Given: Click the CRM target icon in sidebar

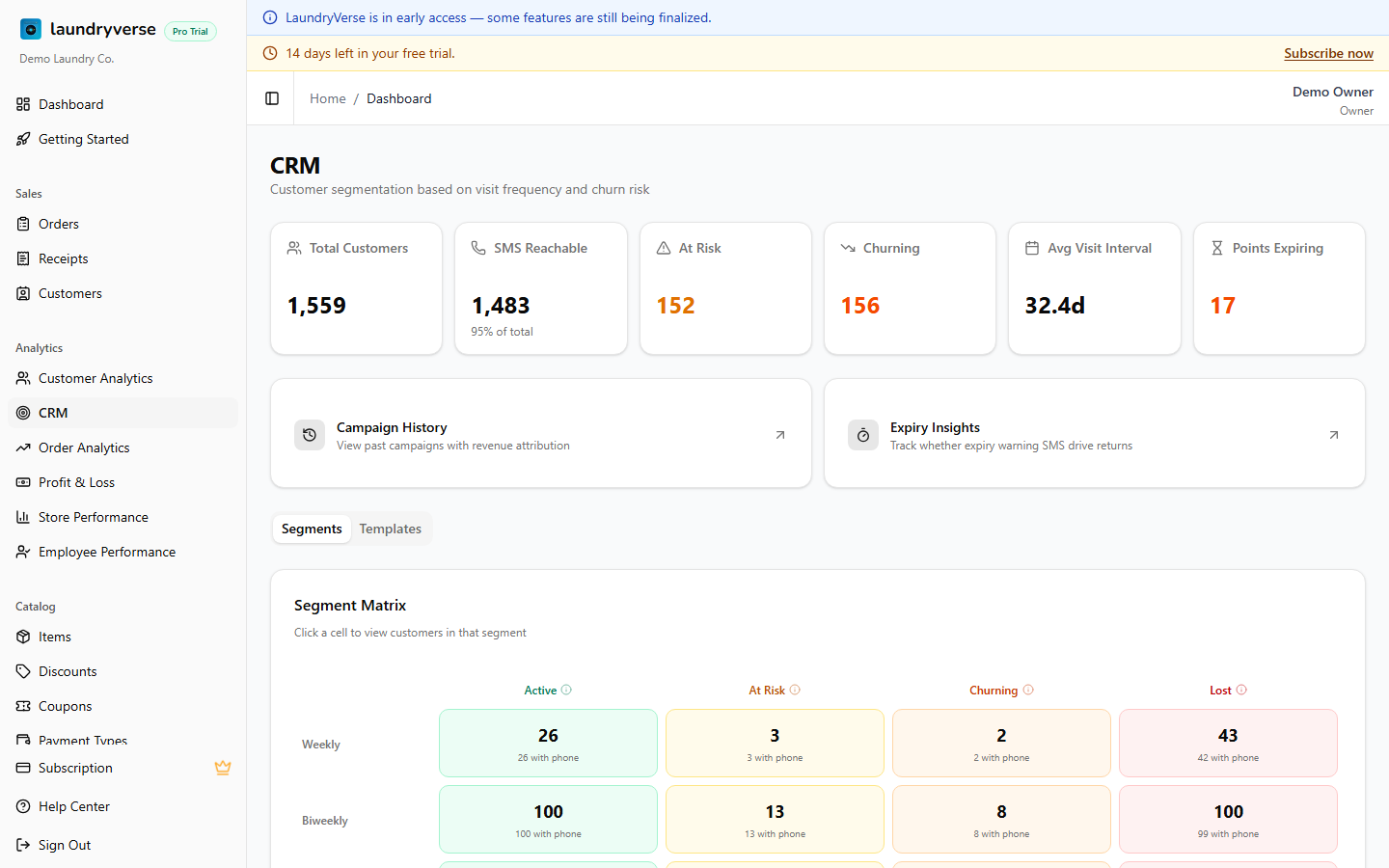Looking at the screenshot, I should [23, 413].
